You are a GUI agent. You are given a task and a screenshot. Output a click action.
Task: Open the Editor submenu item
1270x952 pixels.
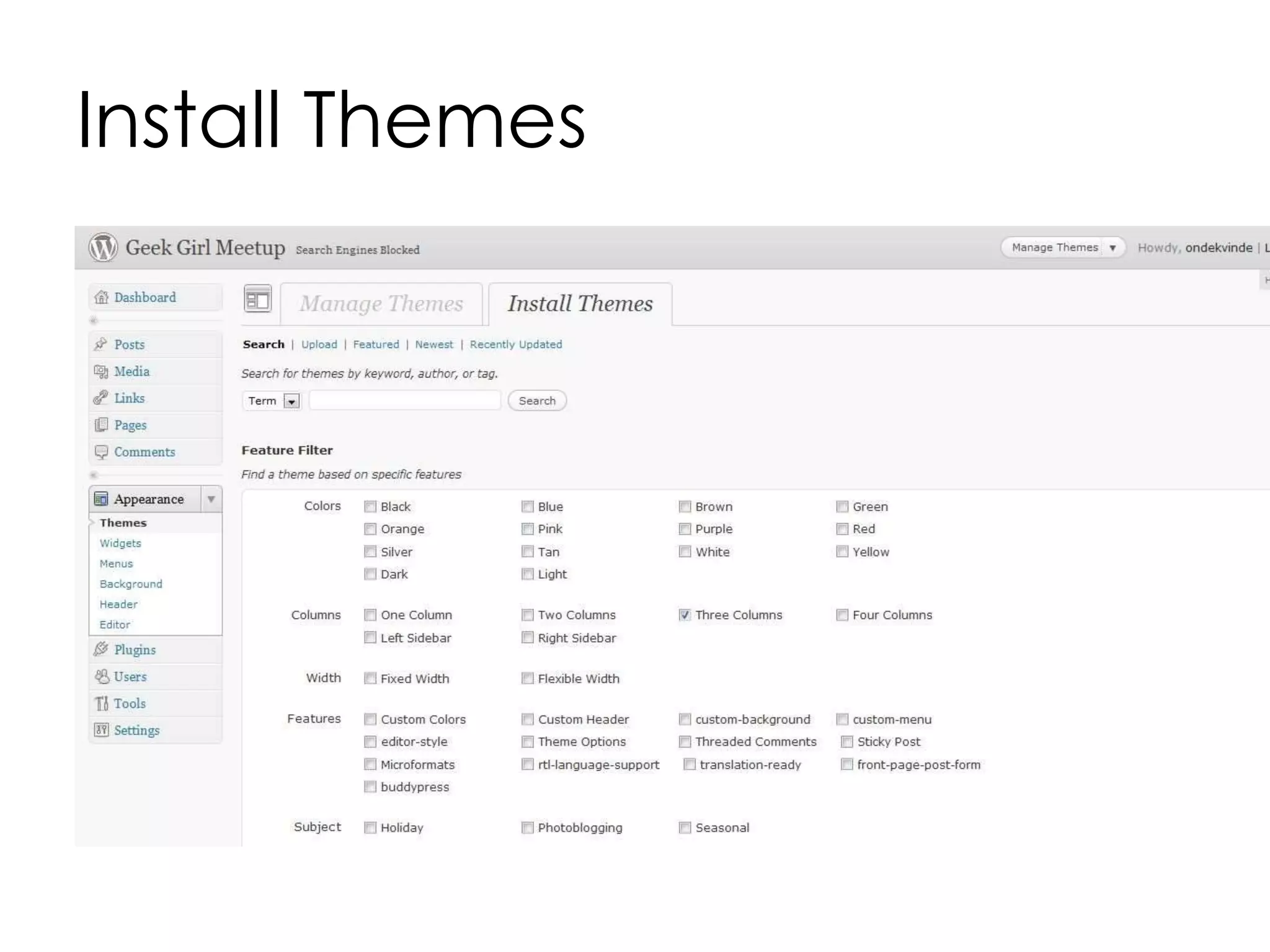[x=115, y=625]
